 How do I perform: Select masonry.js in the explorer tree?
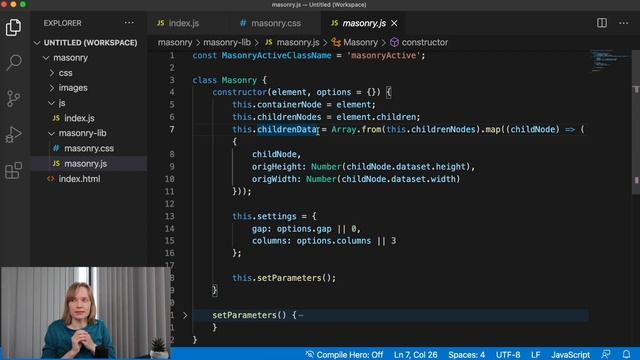[x=85, y=163]
